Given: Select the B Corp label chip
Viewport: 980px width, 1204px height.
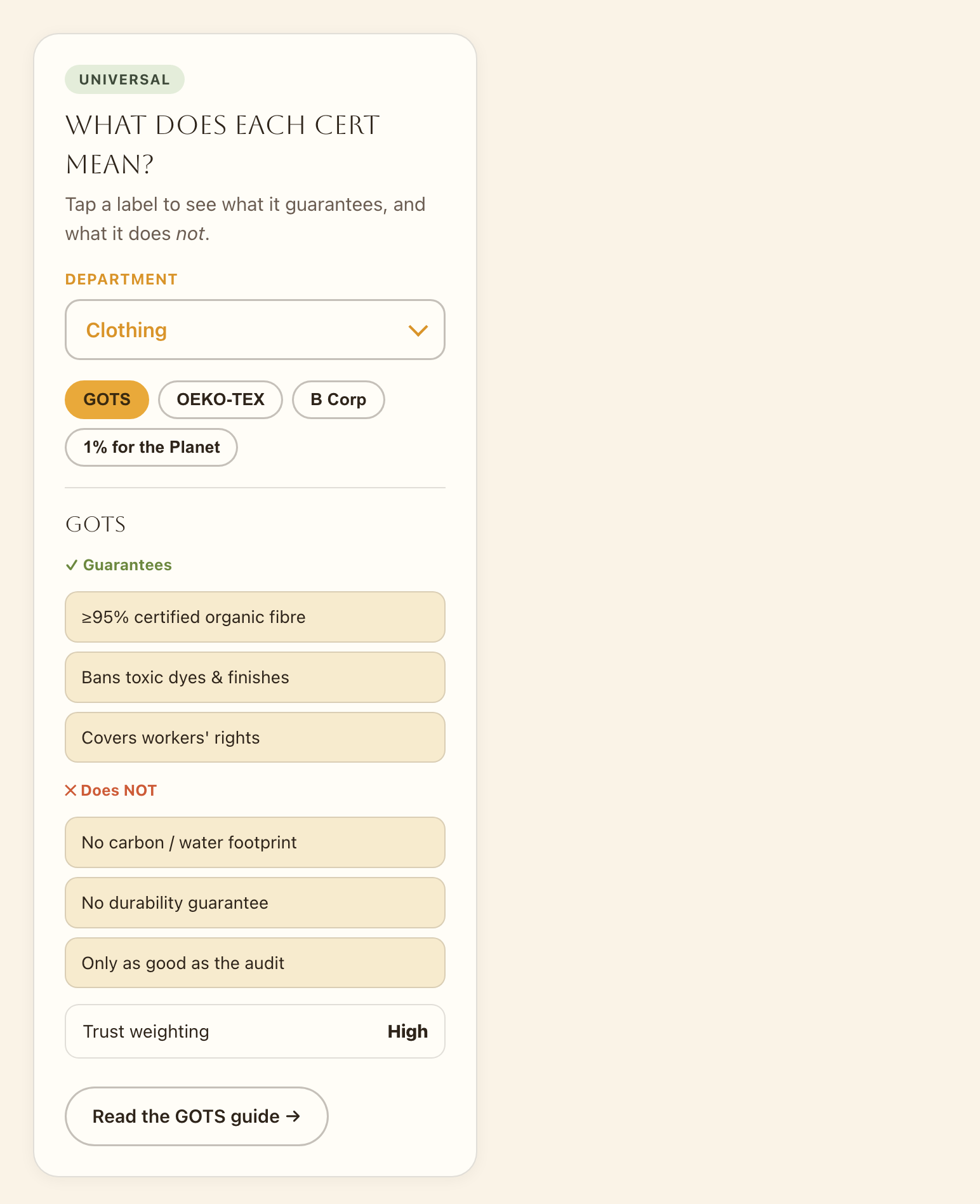Looking at the screenshot, I should pyautogui.click(x=338, y=399).
